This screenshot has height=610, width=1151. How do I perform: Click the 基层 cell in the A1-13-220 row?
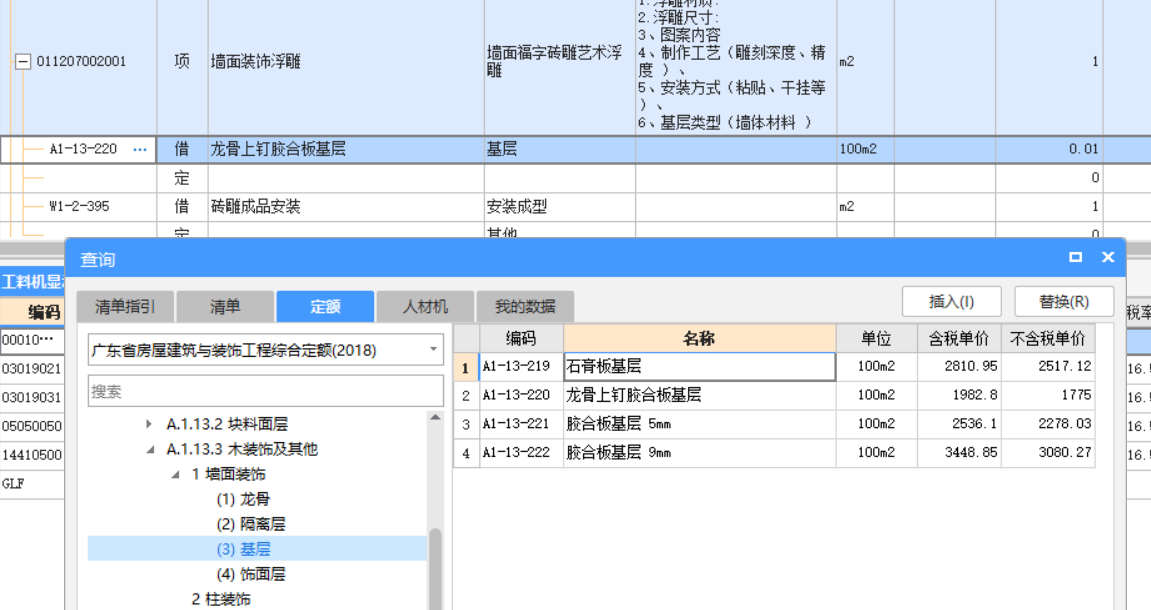[x=559, y=149]
